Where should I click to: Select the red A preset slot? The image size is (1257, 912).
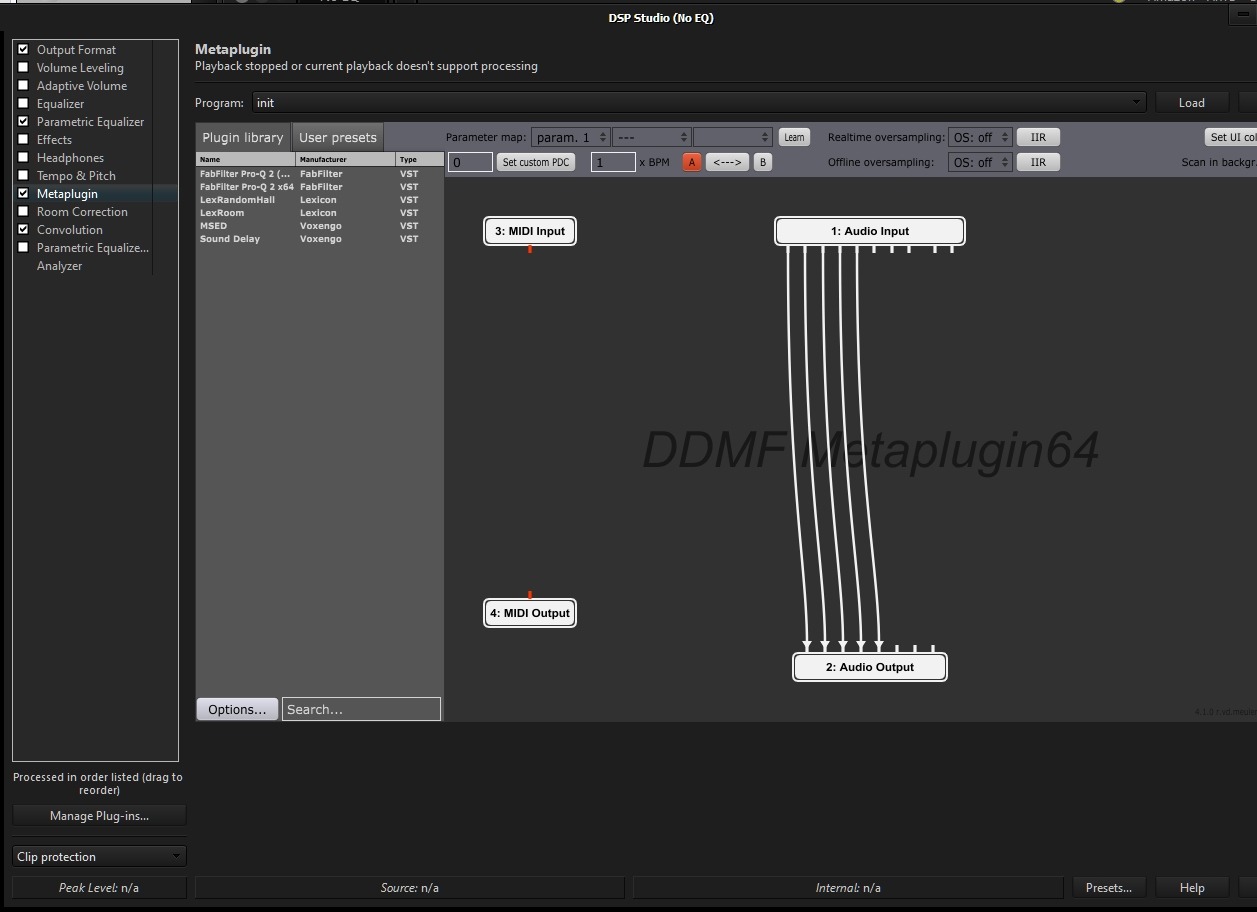pyautogui.click(x=691, y=162)
